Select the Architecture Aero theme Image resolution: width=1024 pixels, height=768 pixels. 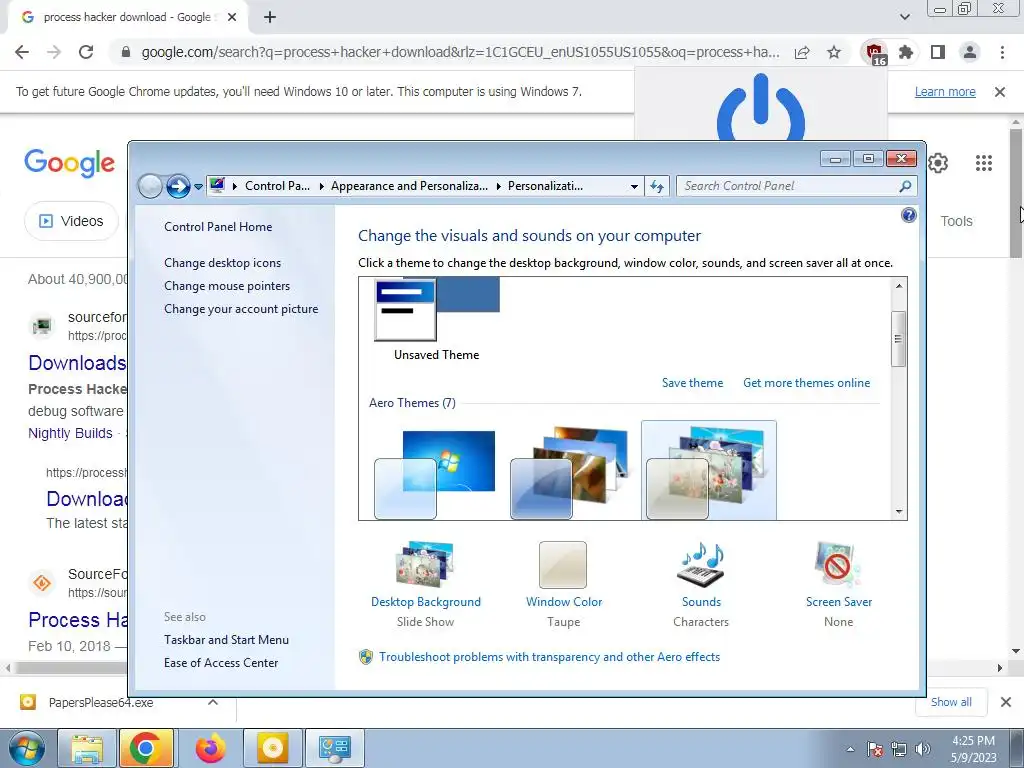[x=569, y=473]
